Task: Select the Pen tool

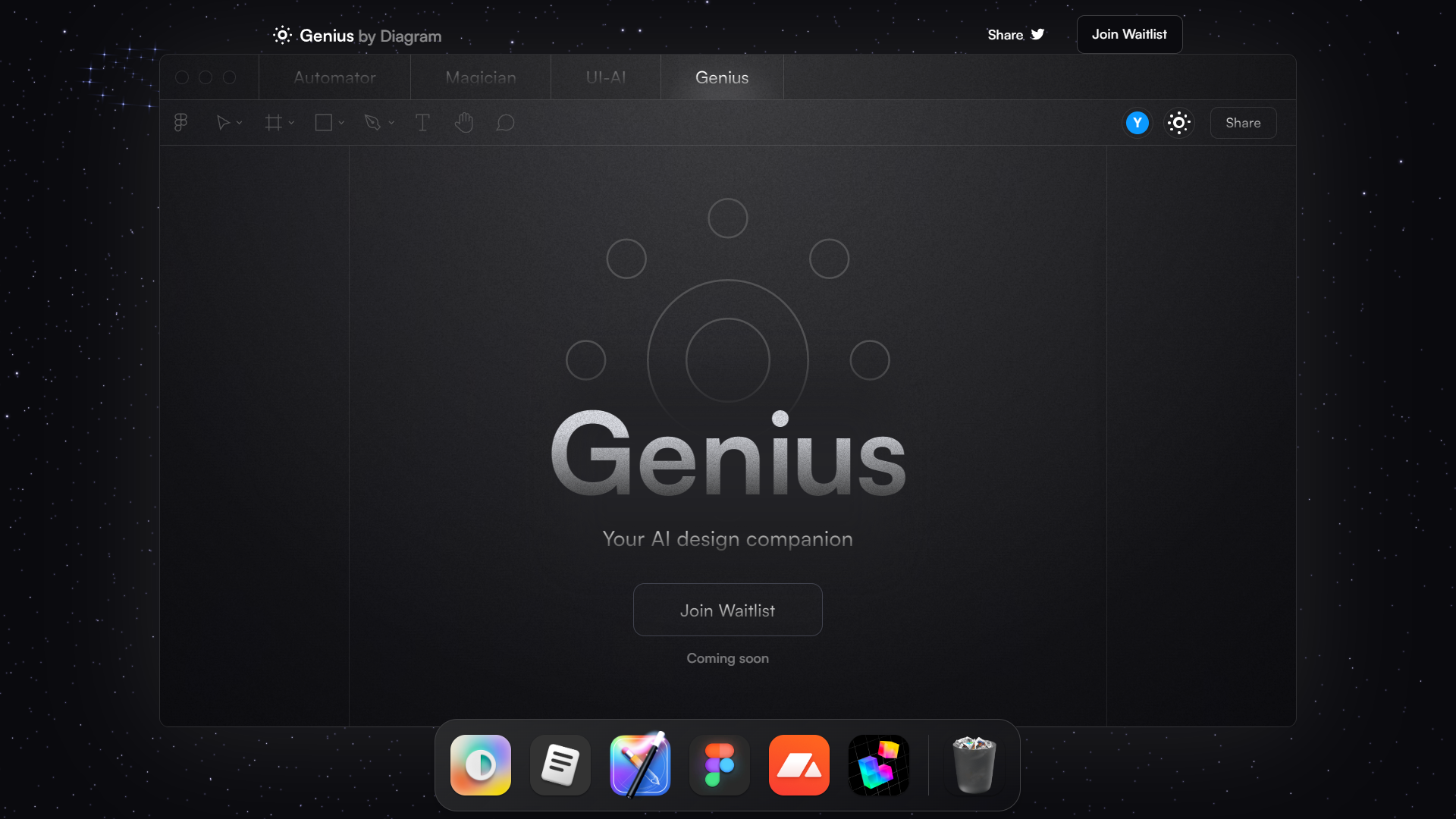Action: click(x=372, y=123)
